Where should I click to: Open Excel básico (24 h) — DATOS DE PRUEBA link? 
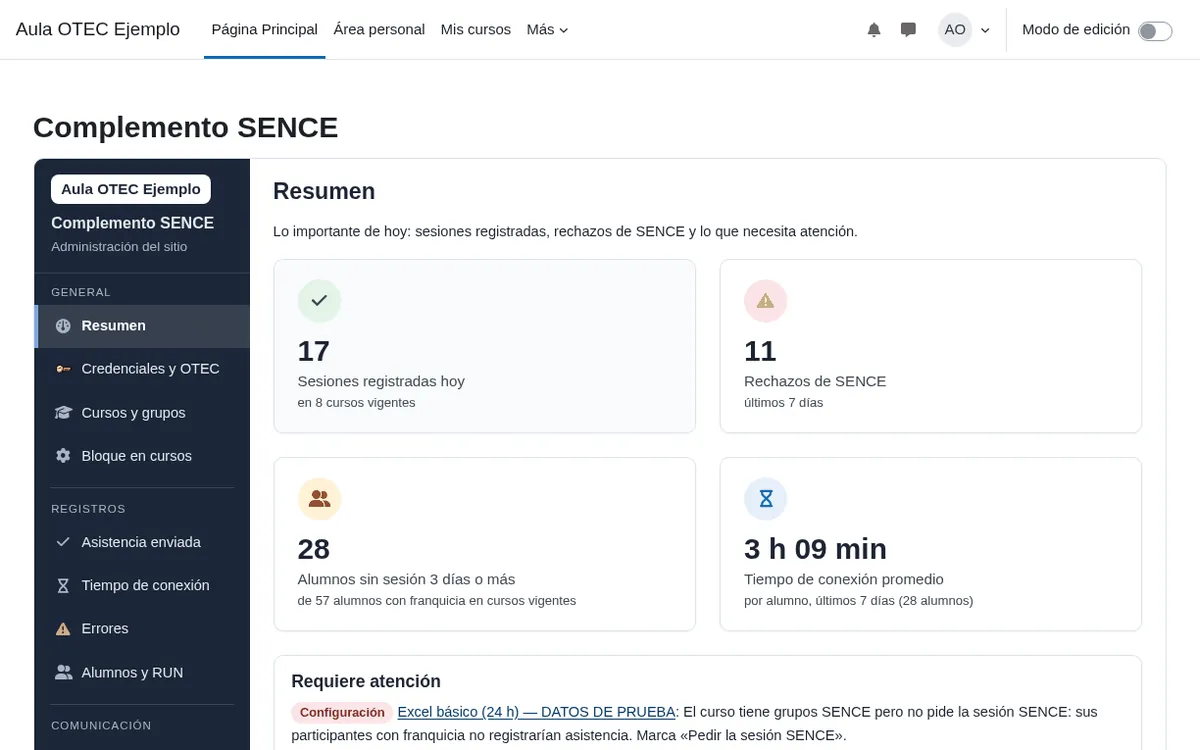point(537,712)
